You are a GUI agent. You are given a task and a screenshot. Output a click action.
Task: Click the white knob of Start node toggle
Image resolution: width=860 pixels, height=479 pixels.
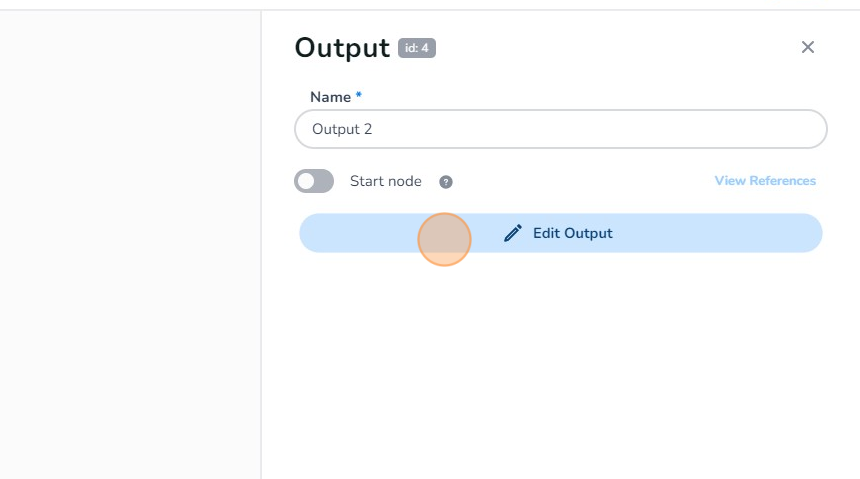[306, 181]
